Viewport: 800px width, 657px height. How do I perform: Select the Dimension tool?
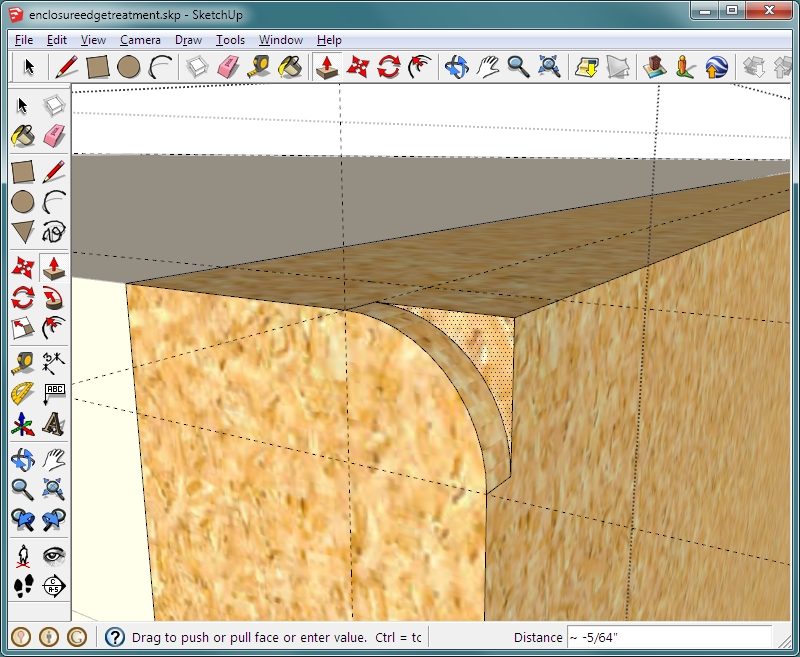click(x=54, y=363)
